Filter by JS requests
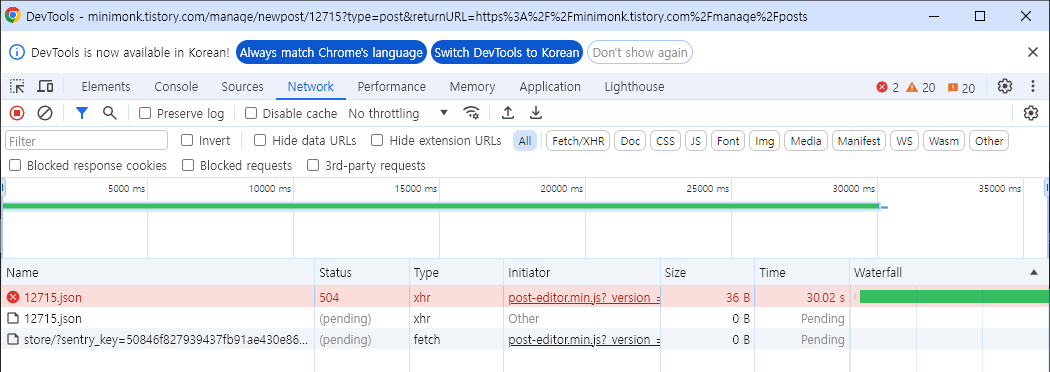Viewport: 1050px width, 372px height. (696, 141)
